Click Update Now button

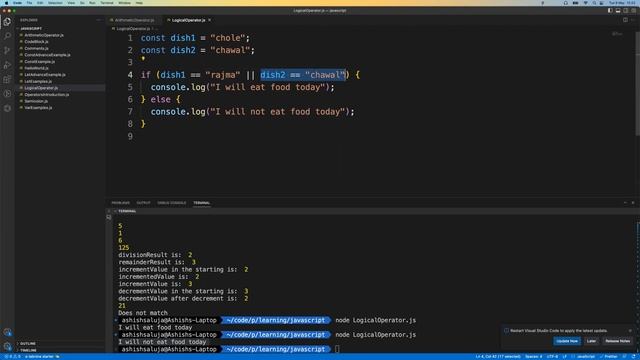[x=567, y=341]
